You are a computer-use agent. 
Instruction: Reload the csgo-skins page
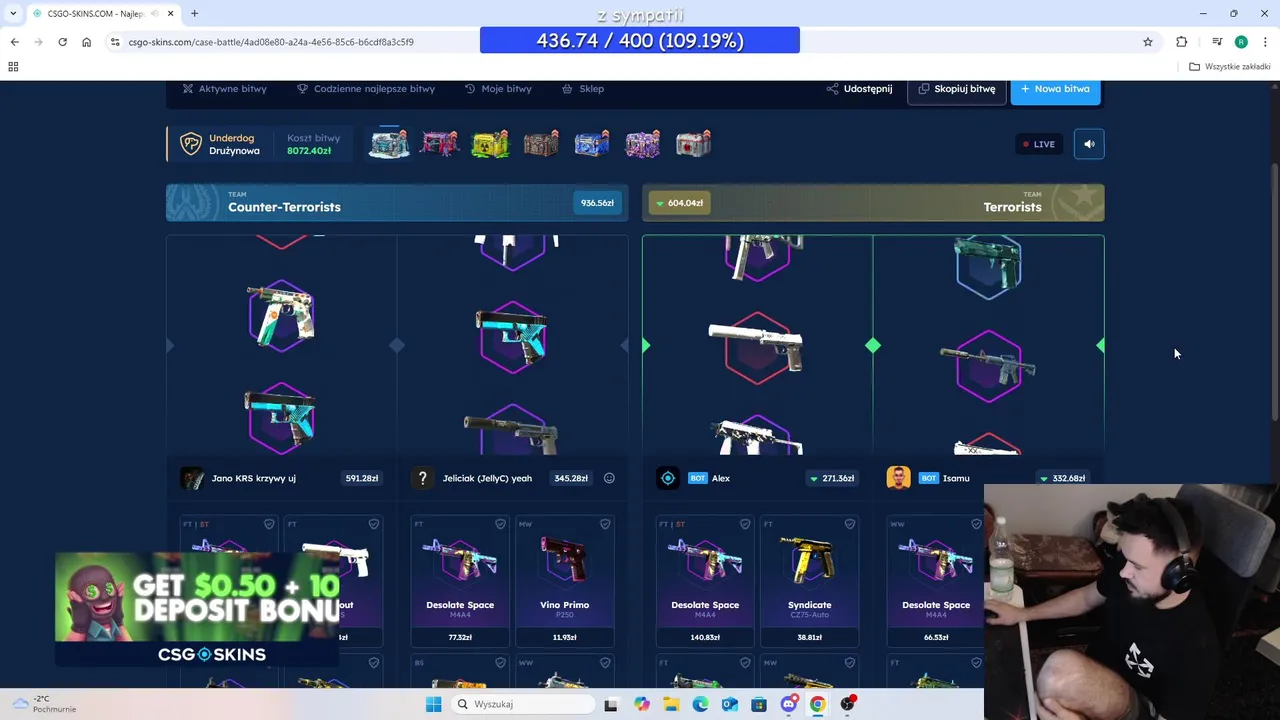tap(62, 42)
